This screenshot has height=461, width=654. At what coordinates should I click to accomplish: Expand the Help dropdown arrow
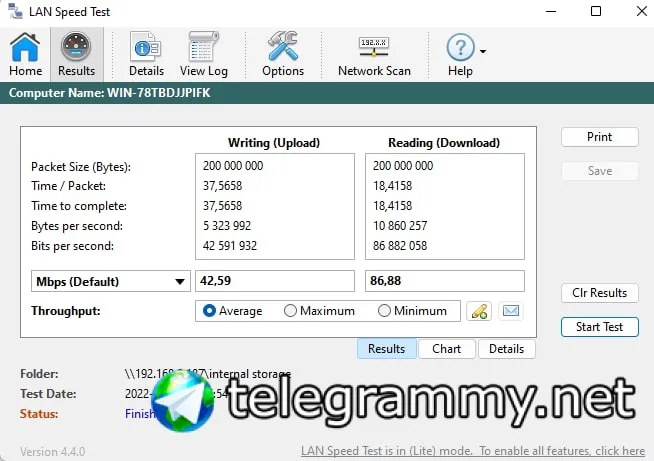pos(483,51)
